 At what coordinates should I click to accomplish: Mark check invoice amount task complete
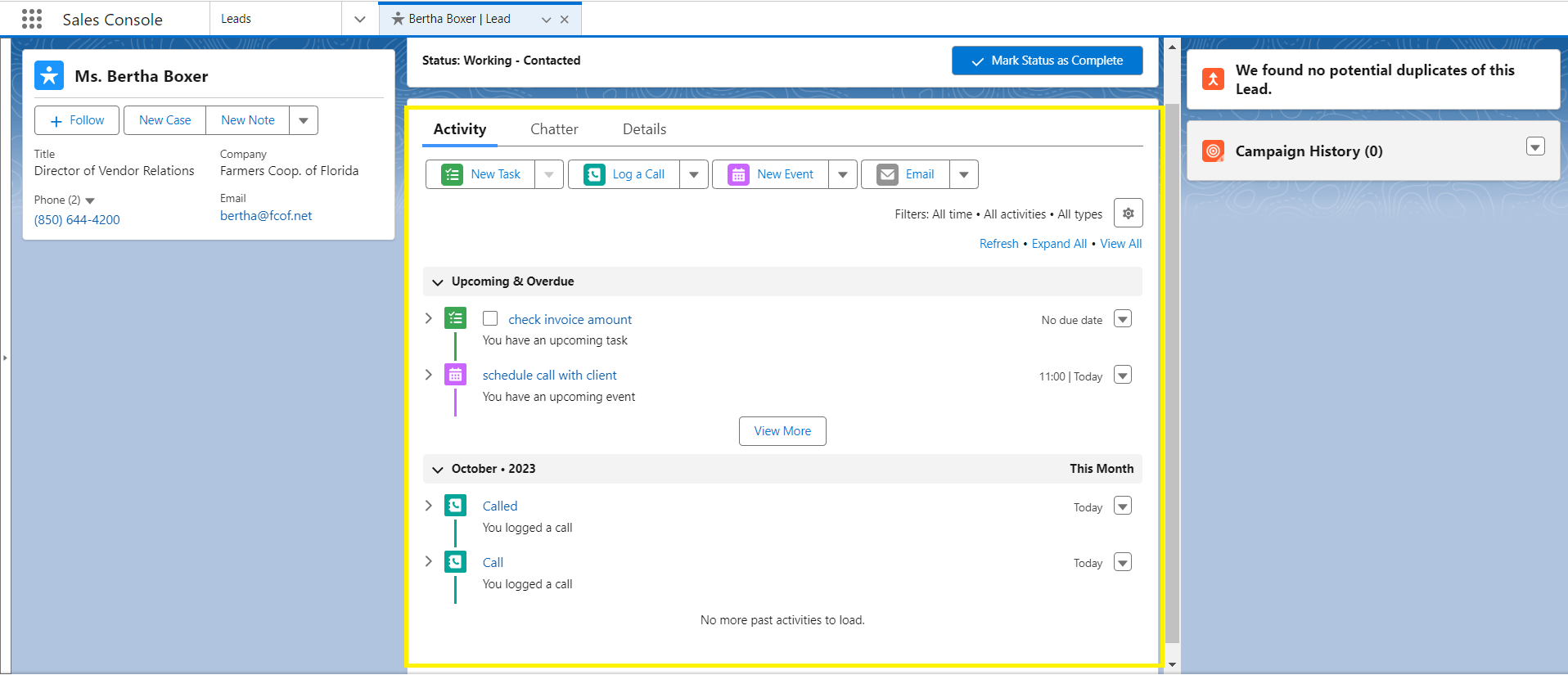point(490,318)
